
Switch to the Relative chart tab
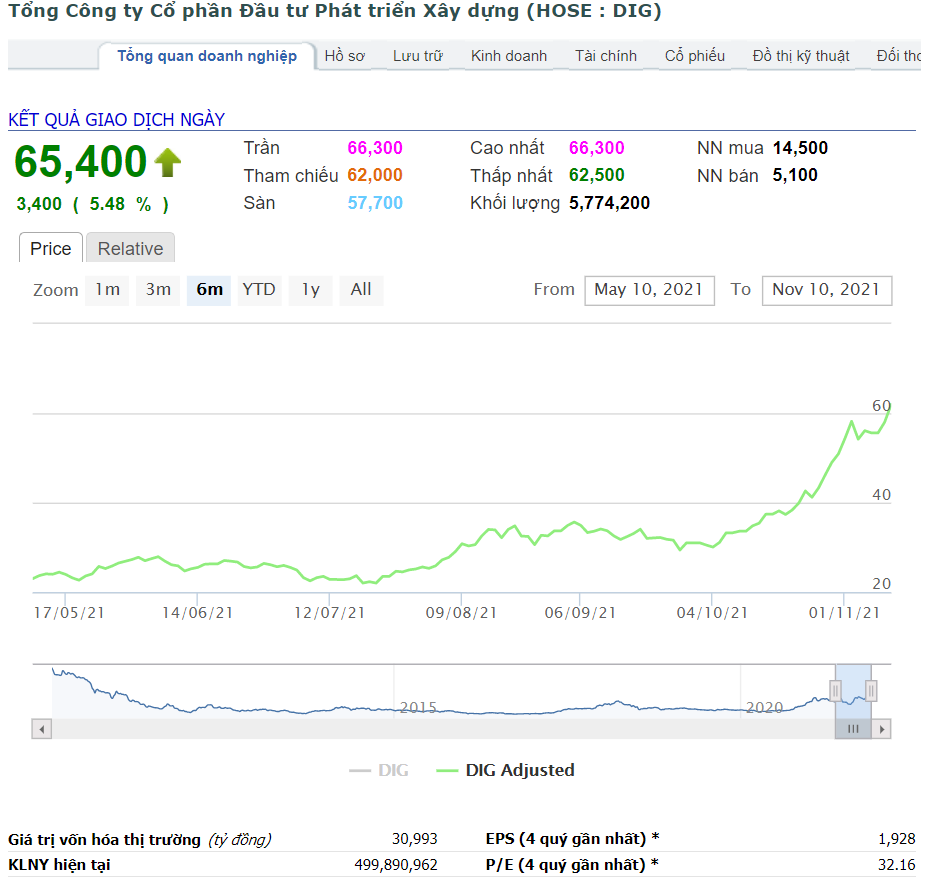click(130, 249)
